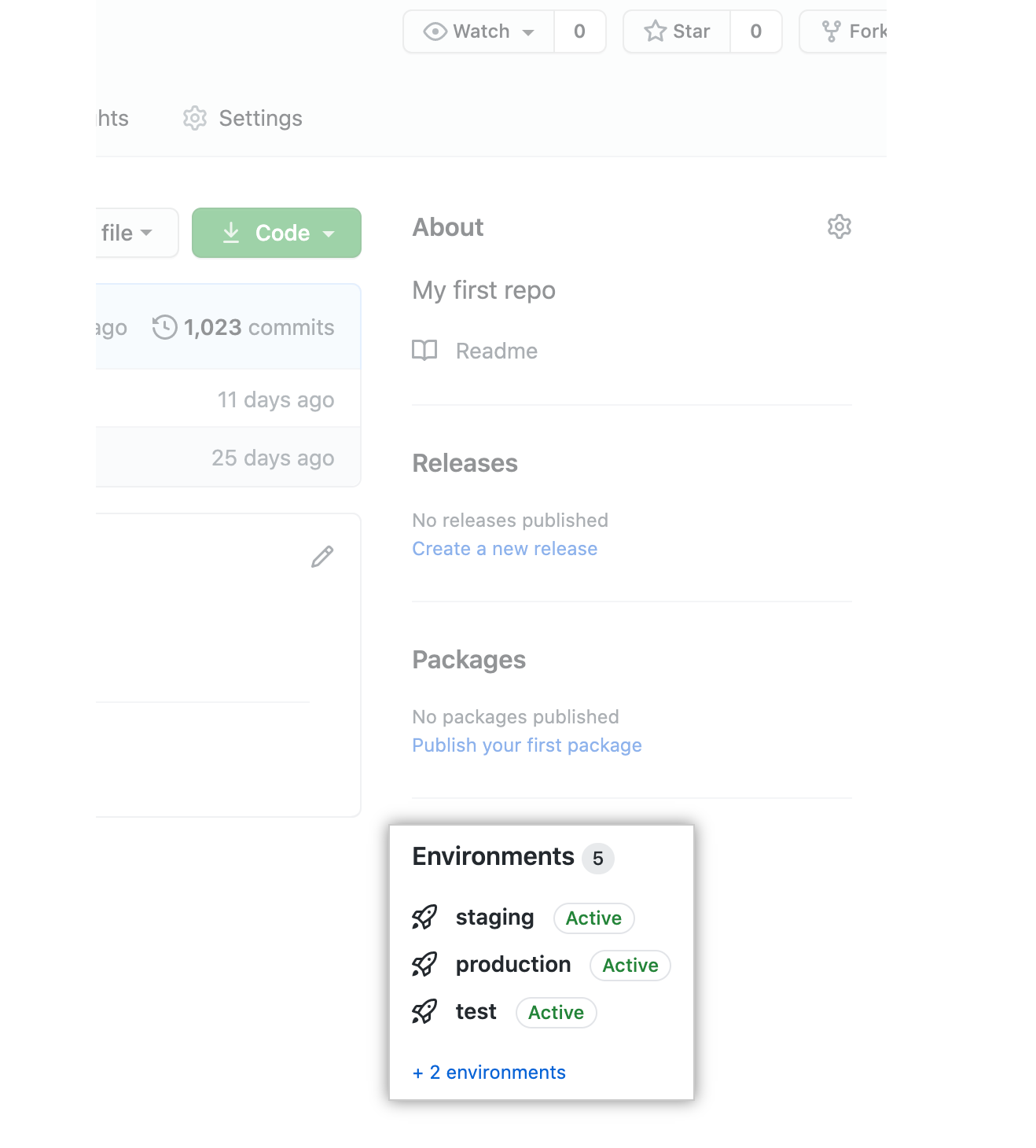Click the star count number
The height and width of the screenshot is (1148, 1036).
pos(755,31)
